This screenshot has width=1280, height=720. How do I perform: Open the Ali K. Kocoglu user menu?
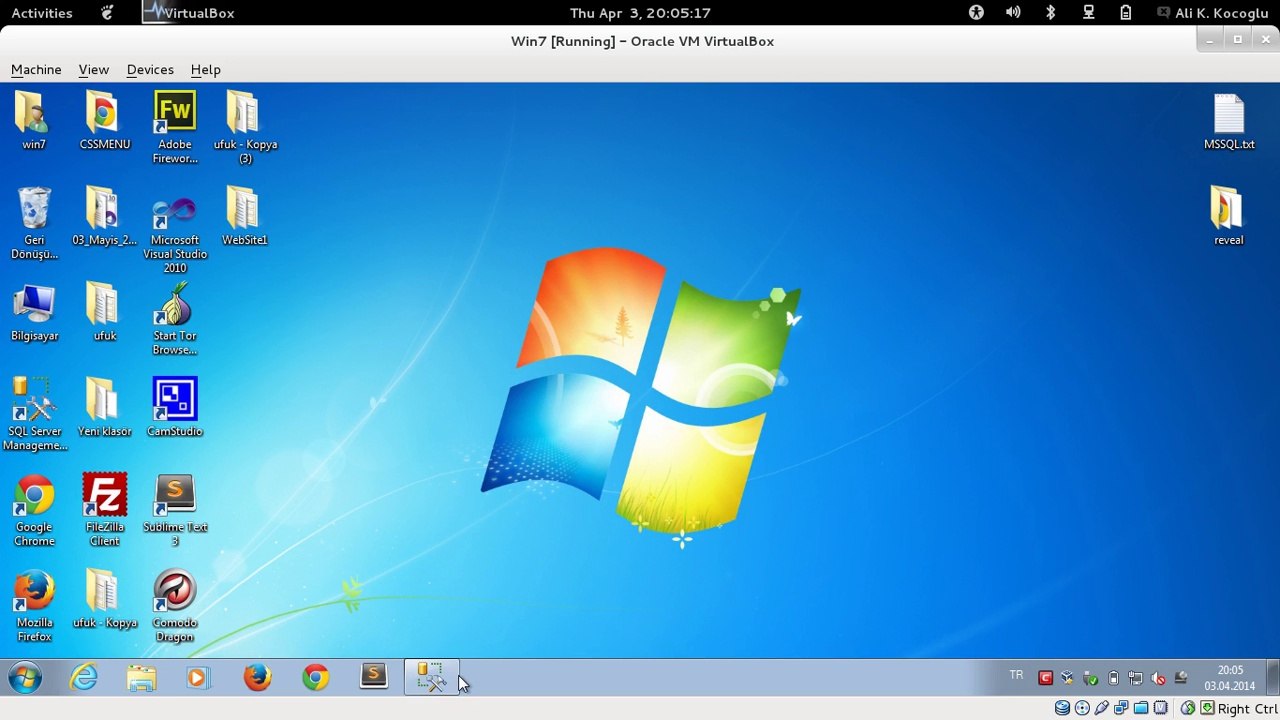click(1213, 13)
